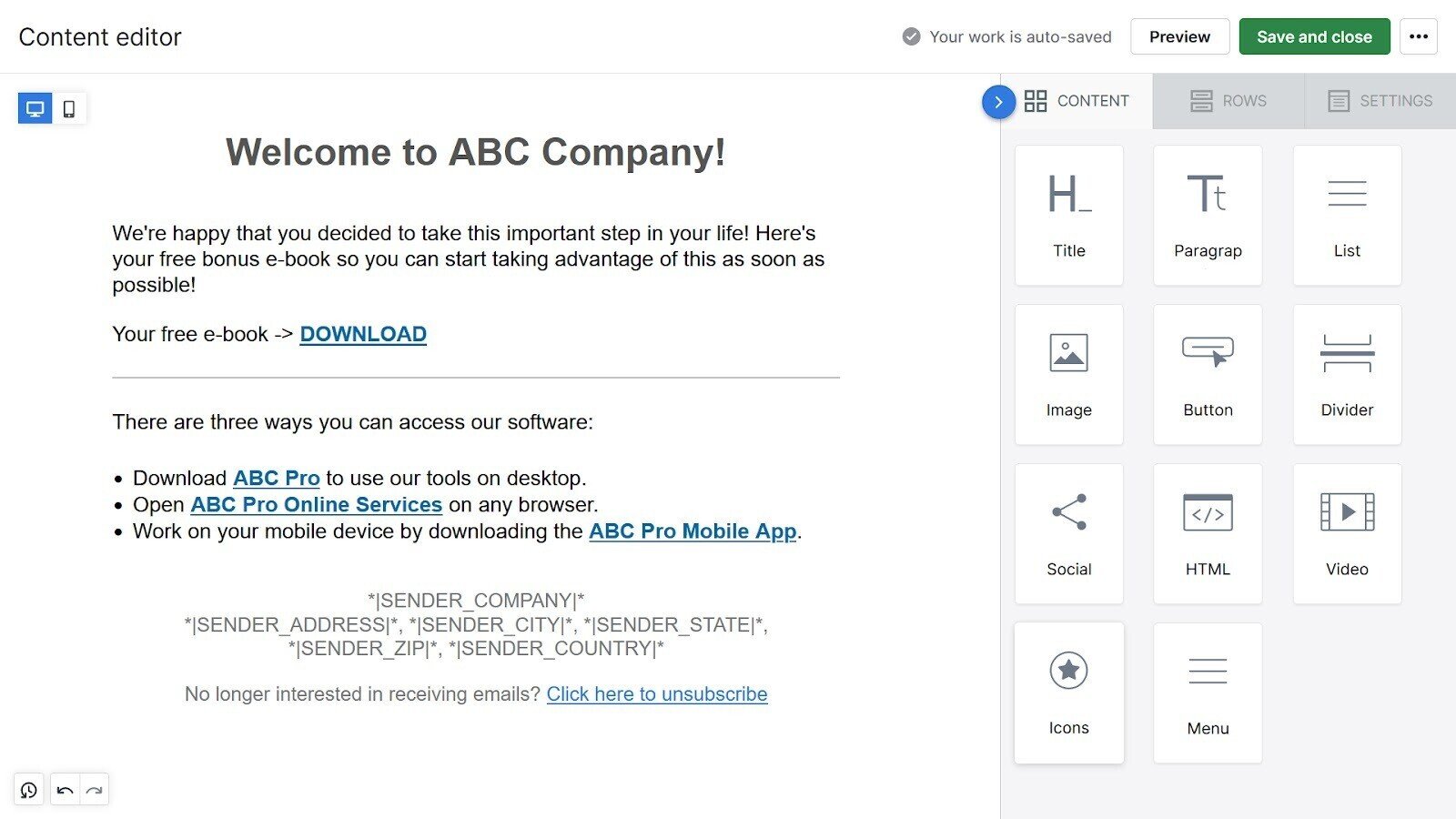The image size is (1456, 819).
Task: Click the Redo arrow
Action: pos(94,790)
